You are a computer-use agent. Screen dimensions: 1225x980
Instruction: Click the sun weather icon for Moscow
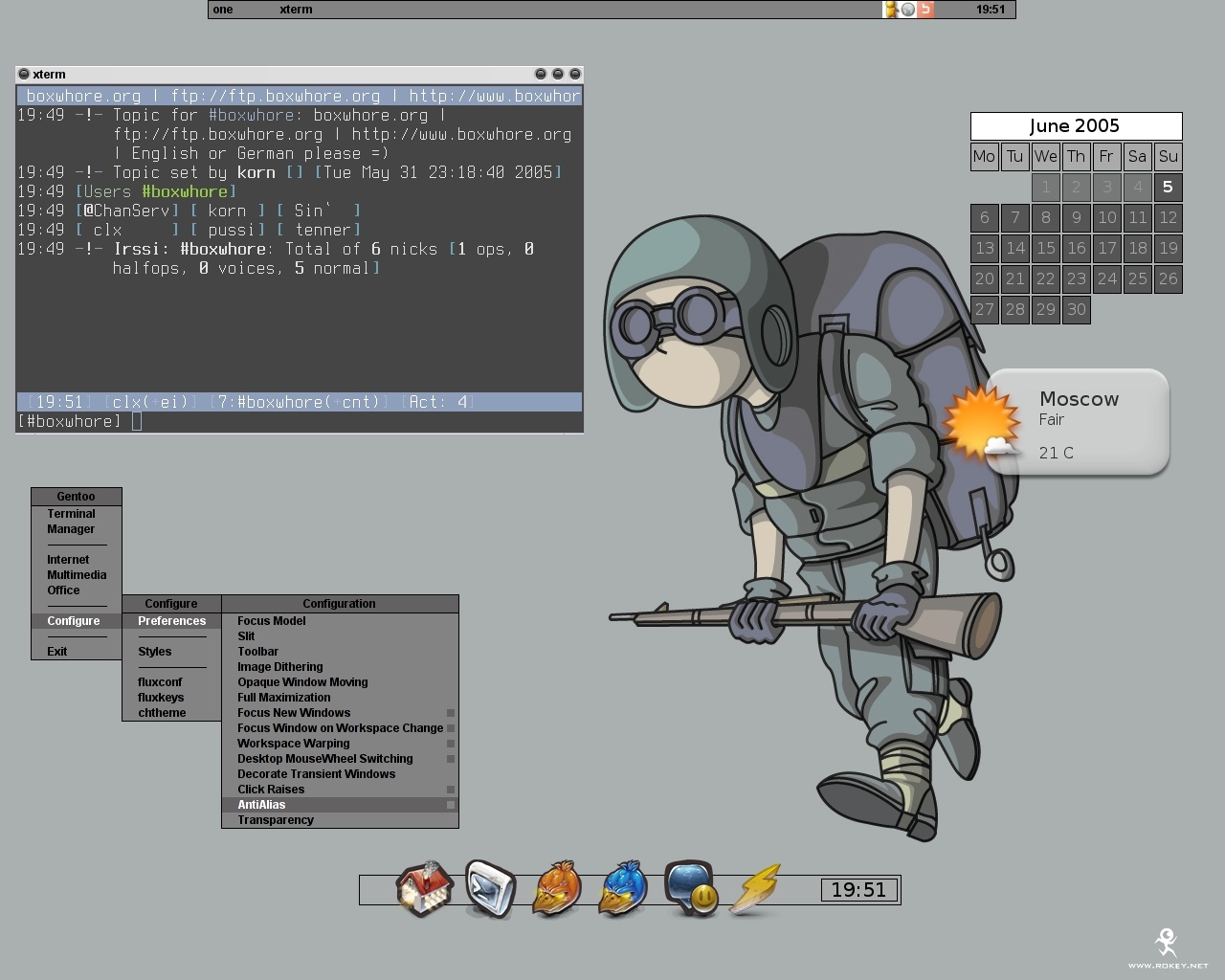(x=981, y=423)
